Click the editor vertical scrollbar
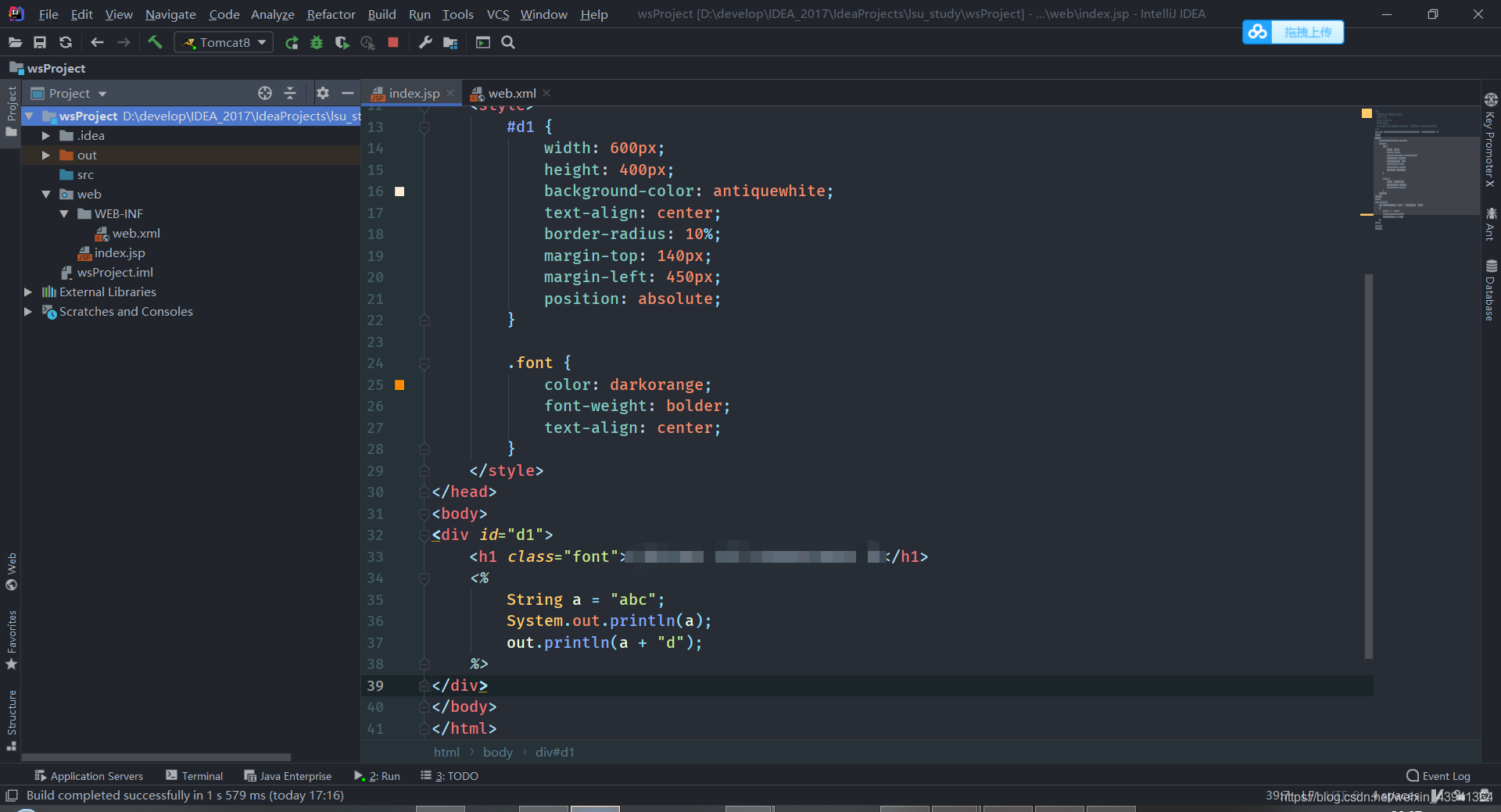Screen dimensions: 1501x812 pos(1369,466)
